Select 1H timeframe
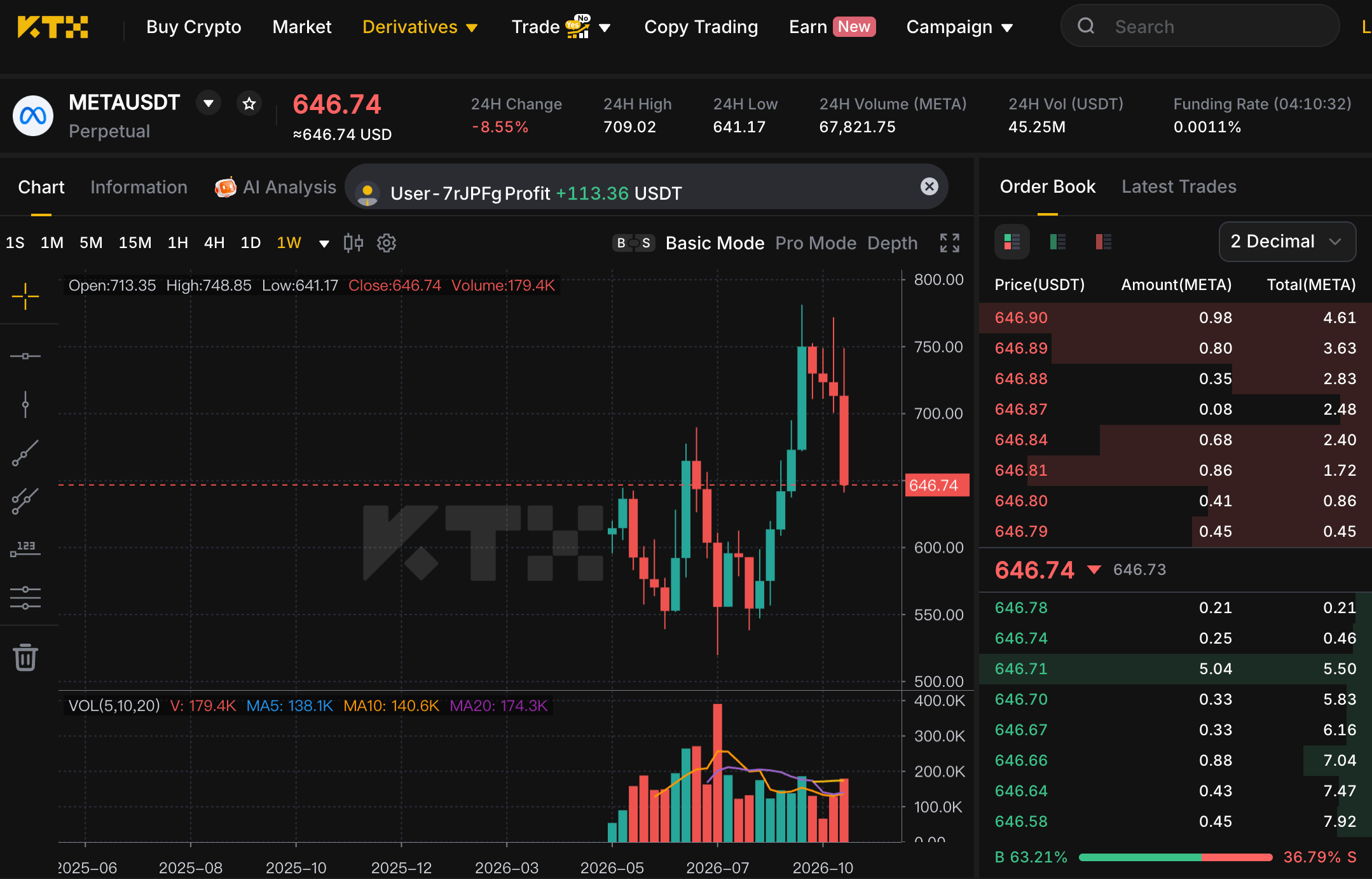The height and width of the screenshot is (879, 1372). (177, 242)
